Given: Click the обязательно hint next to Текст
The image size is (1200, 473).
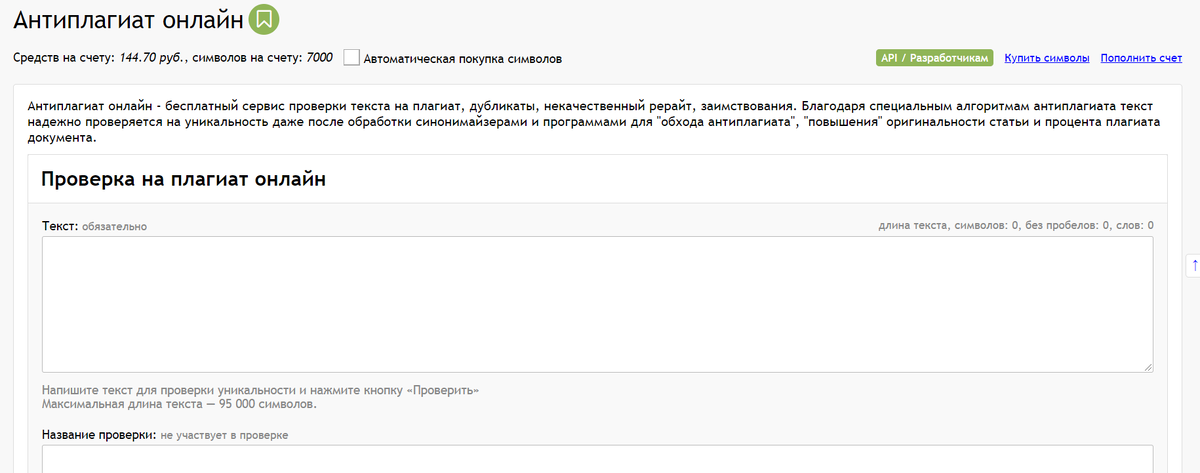Looking at the screenshot, I should point(114,227).
